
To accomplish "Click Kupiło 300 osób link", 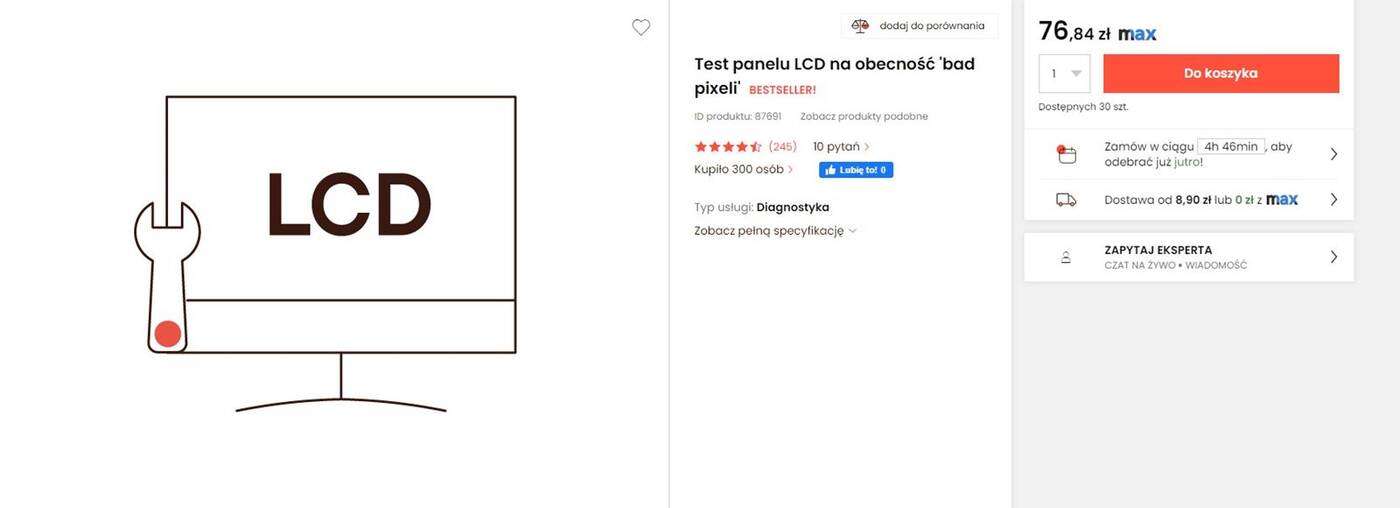I will [743, 170].
